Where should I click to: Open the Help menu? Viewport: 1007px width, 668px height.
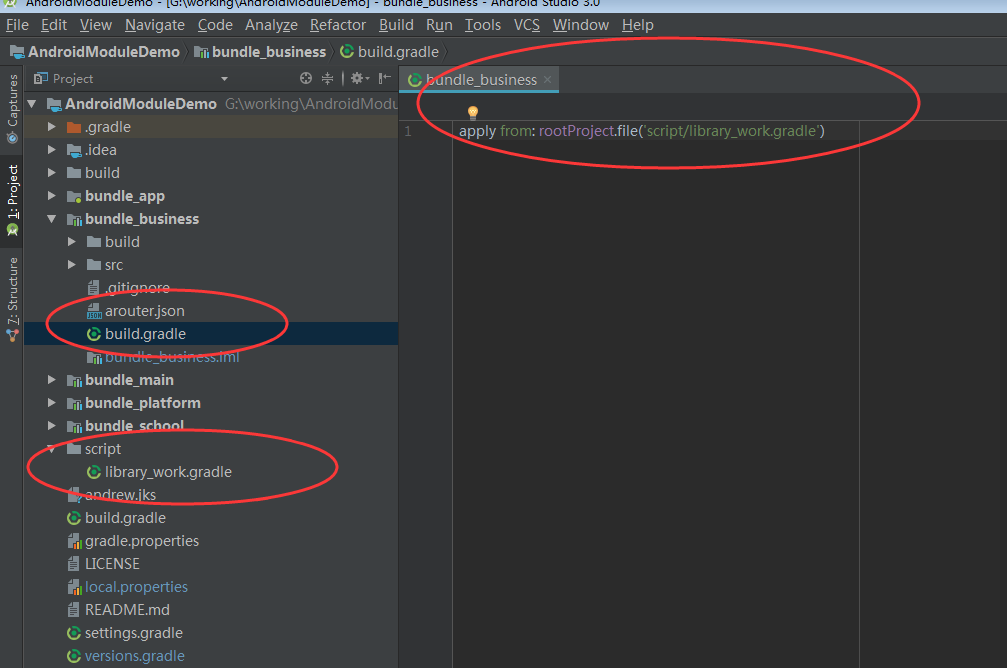[638, 25]
